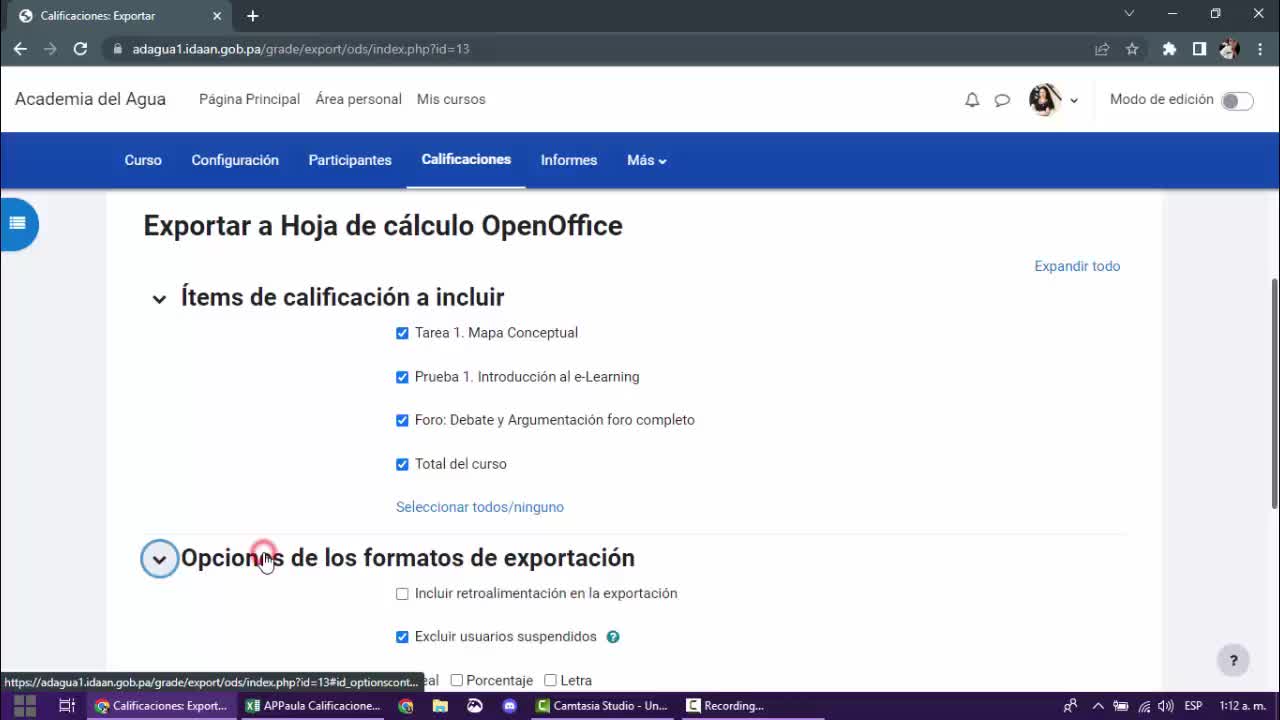Open the notifications bell

coord(972,100)
